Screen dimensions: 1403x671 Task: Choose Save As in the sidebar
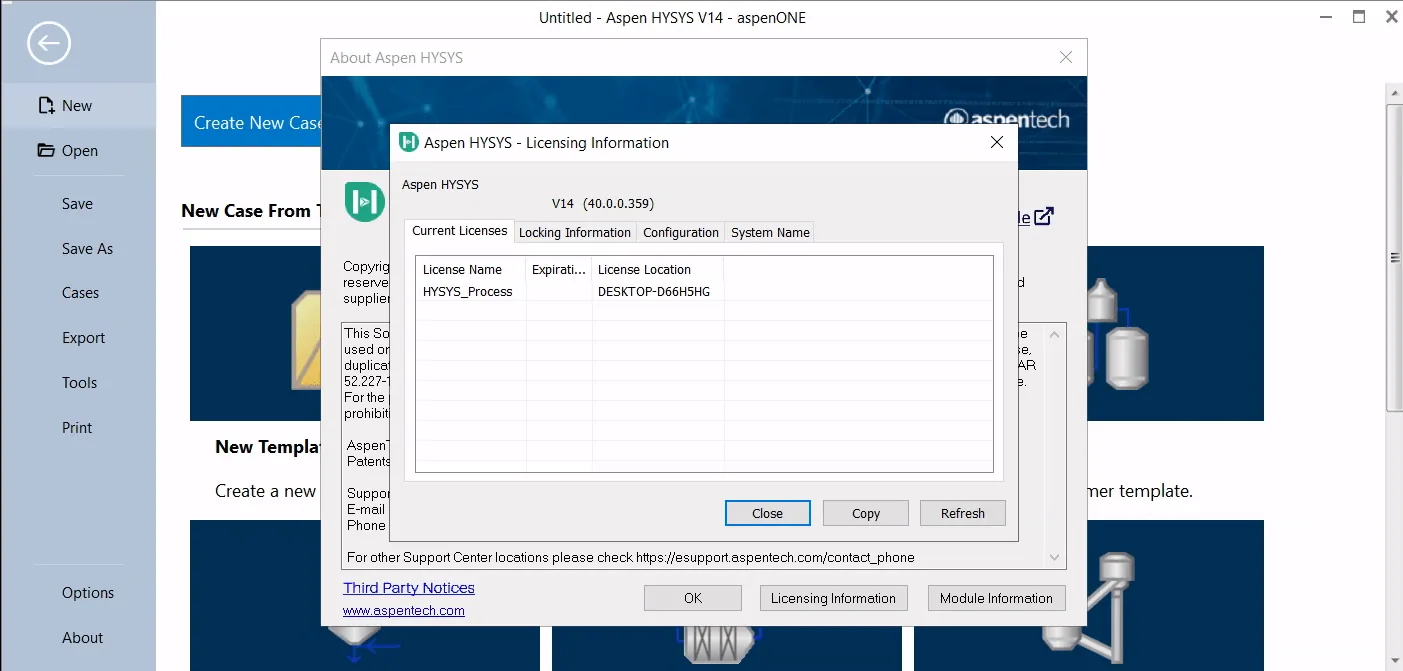coord(87,248)
